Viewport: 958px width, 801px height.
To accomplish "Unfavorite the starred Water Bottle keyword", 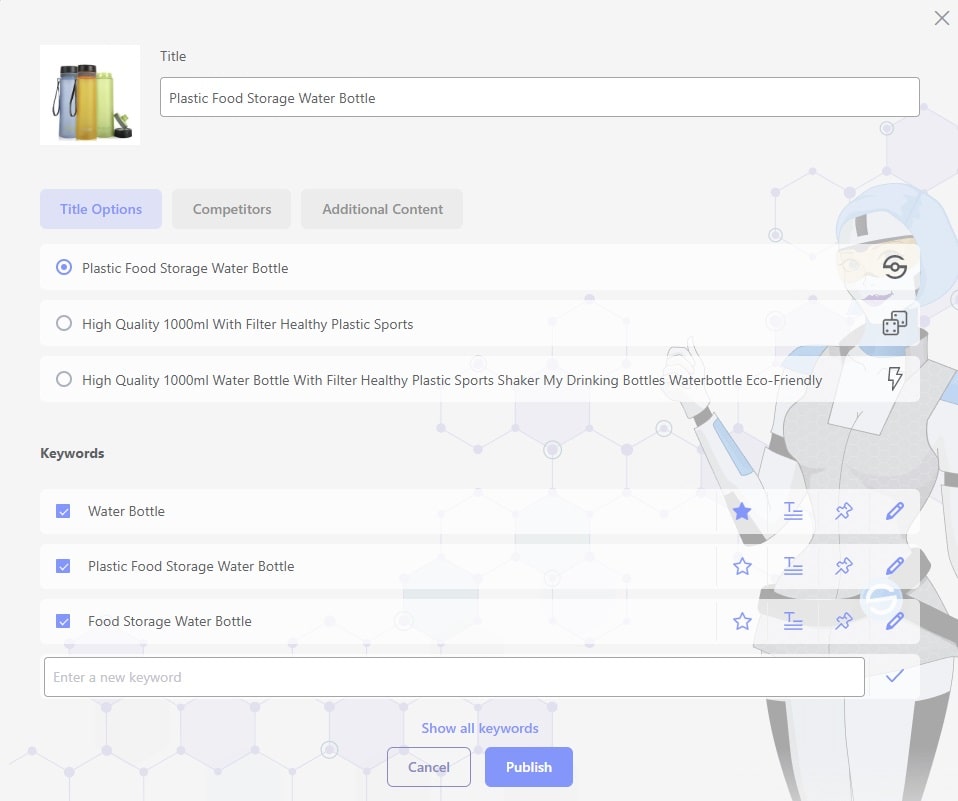I will click(742, 511).
